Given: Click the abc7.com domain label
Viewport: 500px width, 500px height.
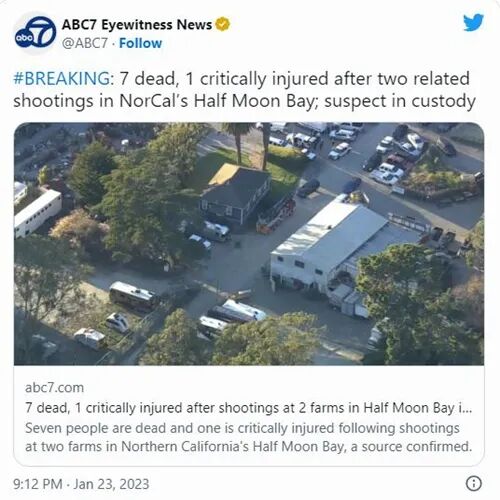Looking at the screenshot, I should pyautogui.click(x=54, y=388).
